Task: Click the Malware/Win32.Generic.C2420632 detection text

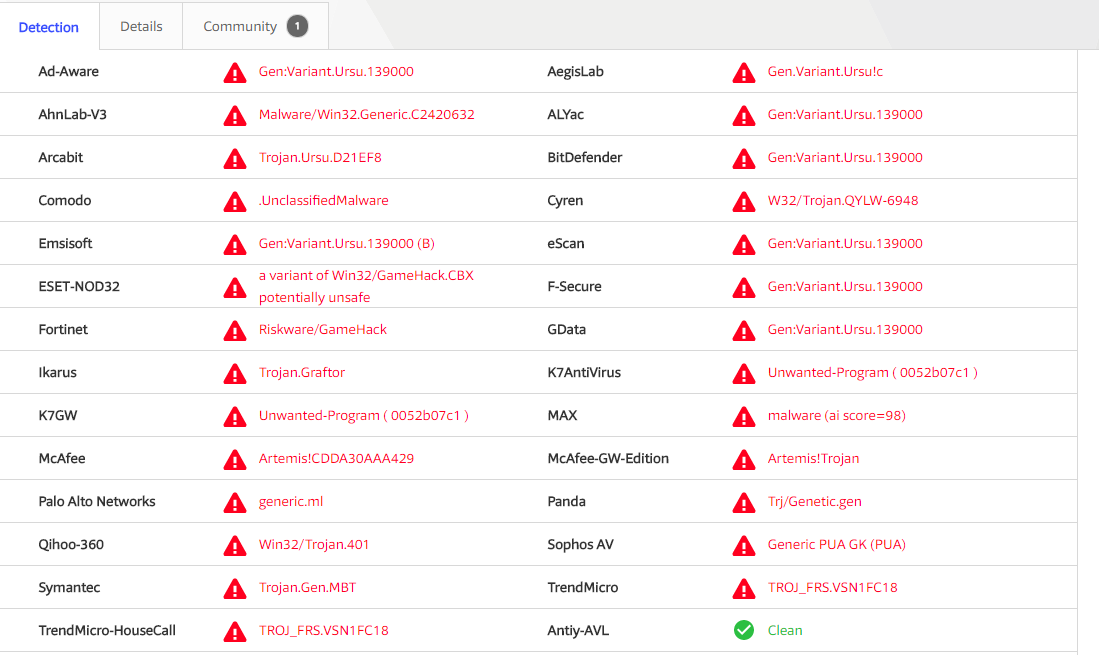Action: 366,115
